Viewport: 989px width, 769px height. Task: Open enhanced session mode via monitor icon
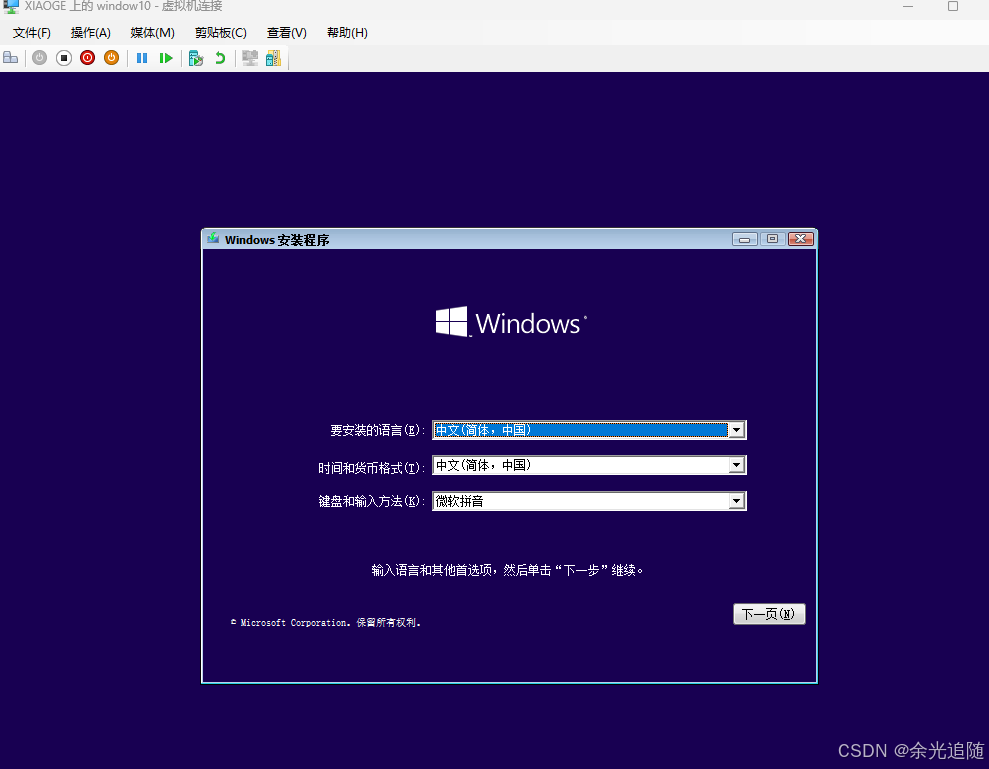tap(248, 57)
